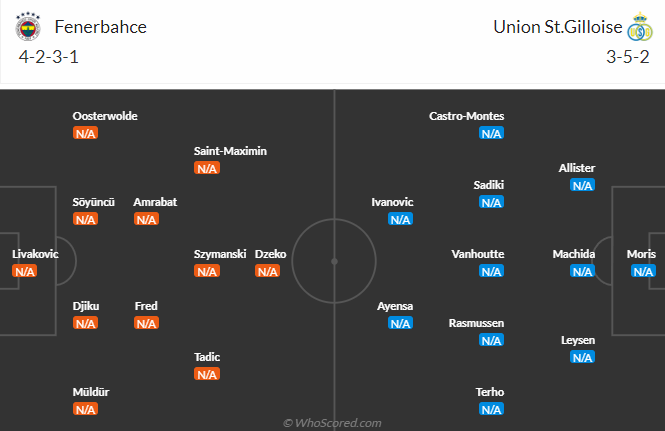Click Livakovic's N/A rating badge
Image resolution: width=665 pixels, height=431 pixels.
click(24, 271)
